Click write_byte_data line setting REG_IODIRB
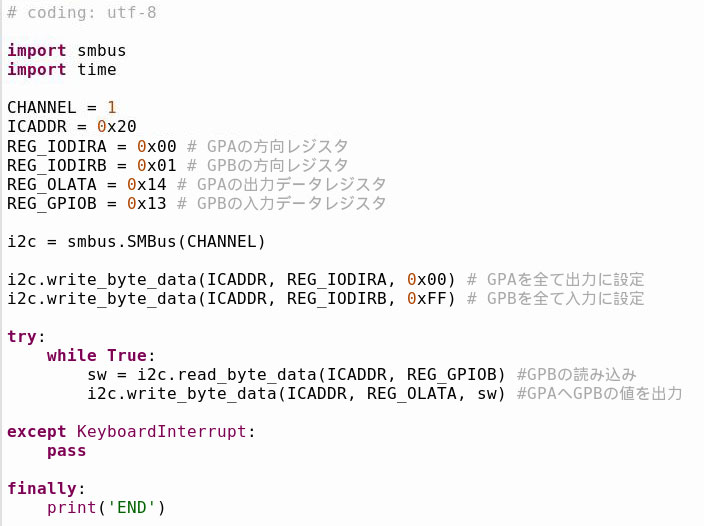 231,299
